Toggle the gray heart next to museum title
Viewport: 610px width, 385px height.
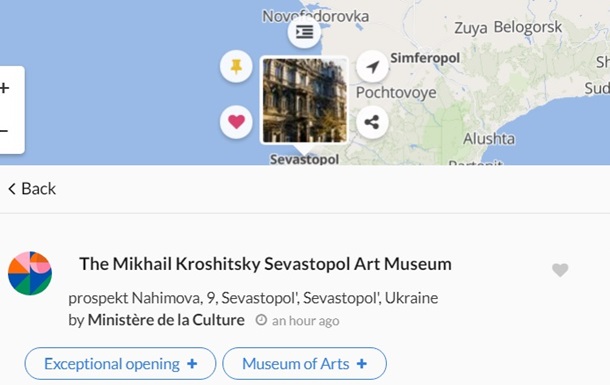(x=560, y=270)
